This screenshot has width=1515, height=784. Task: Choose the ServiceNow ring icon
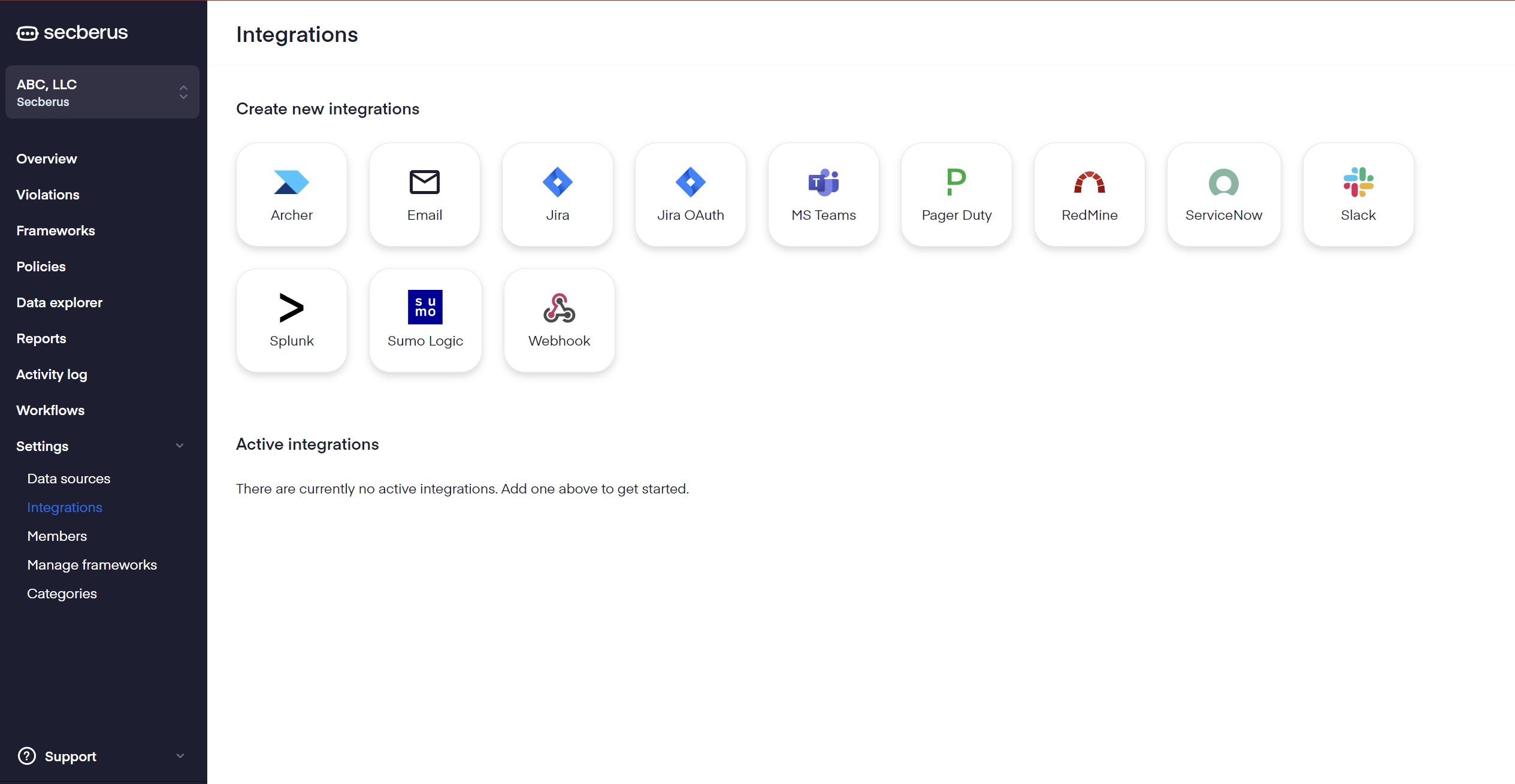pos(1224,182)
